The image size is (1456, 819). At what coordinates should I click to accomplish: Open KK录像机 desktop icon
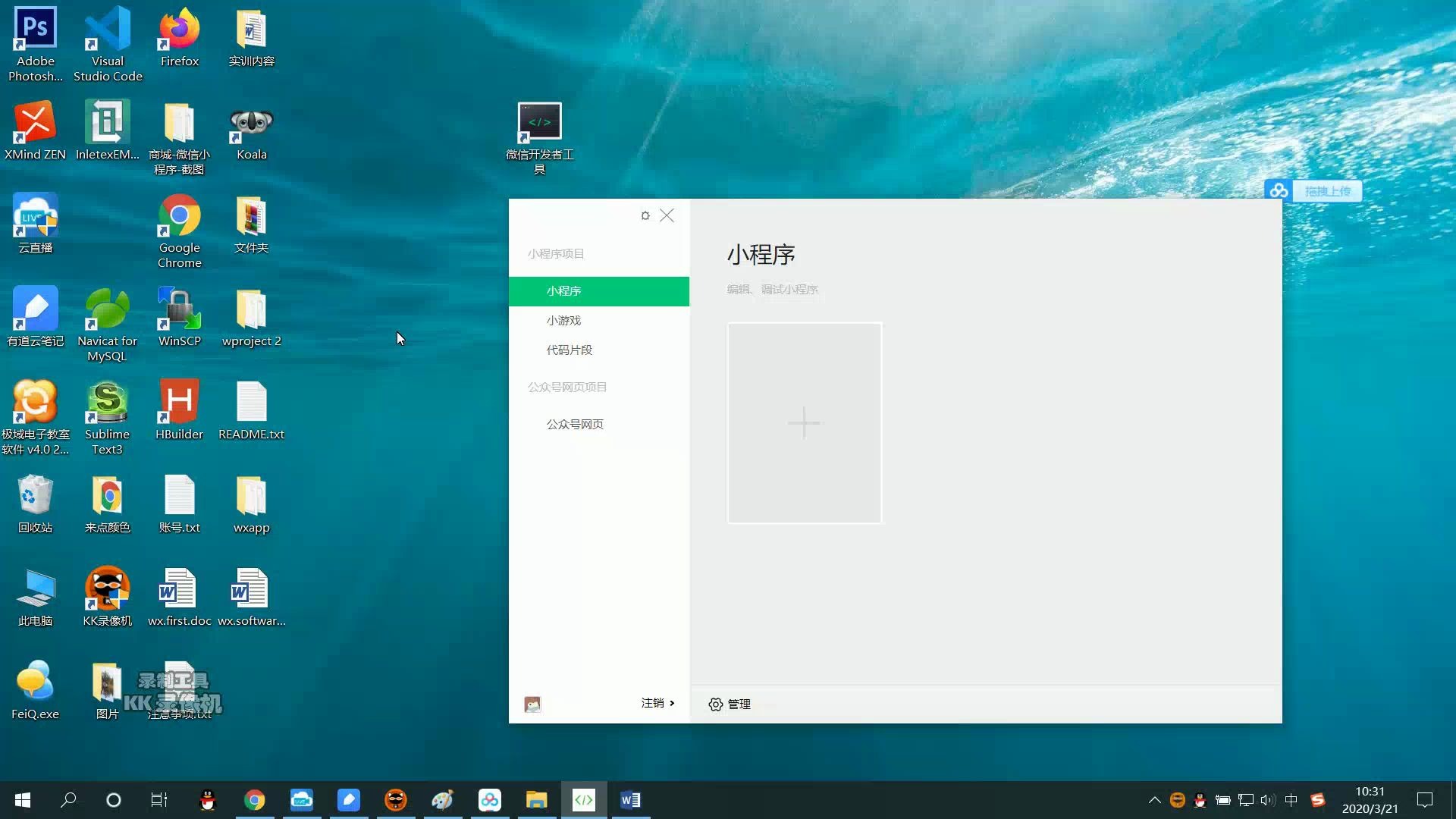107,598
